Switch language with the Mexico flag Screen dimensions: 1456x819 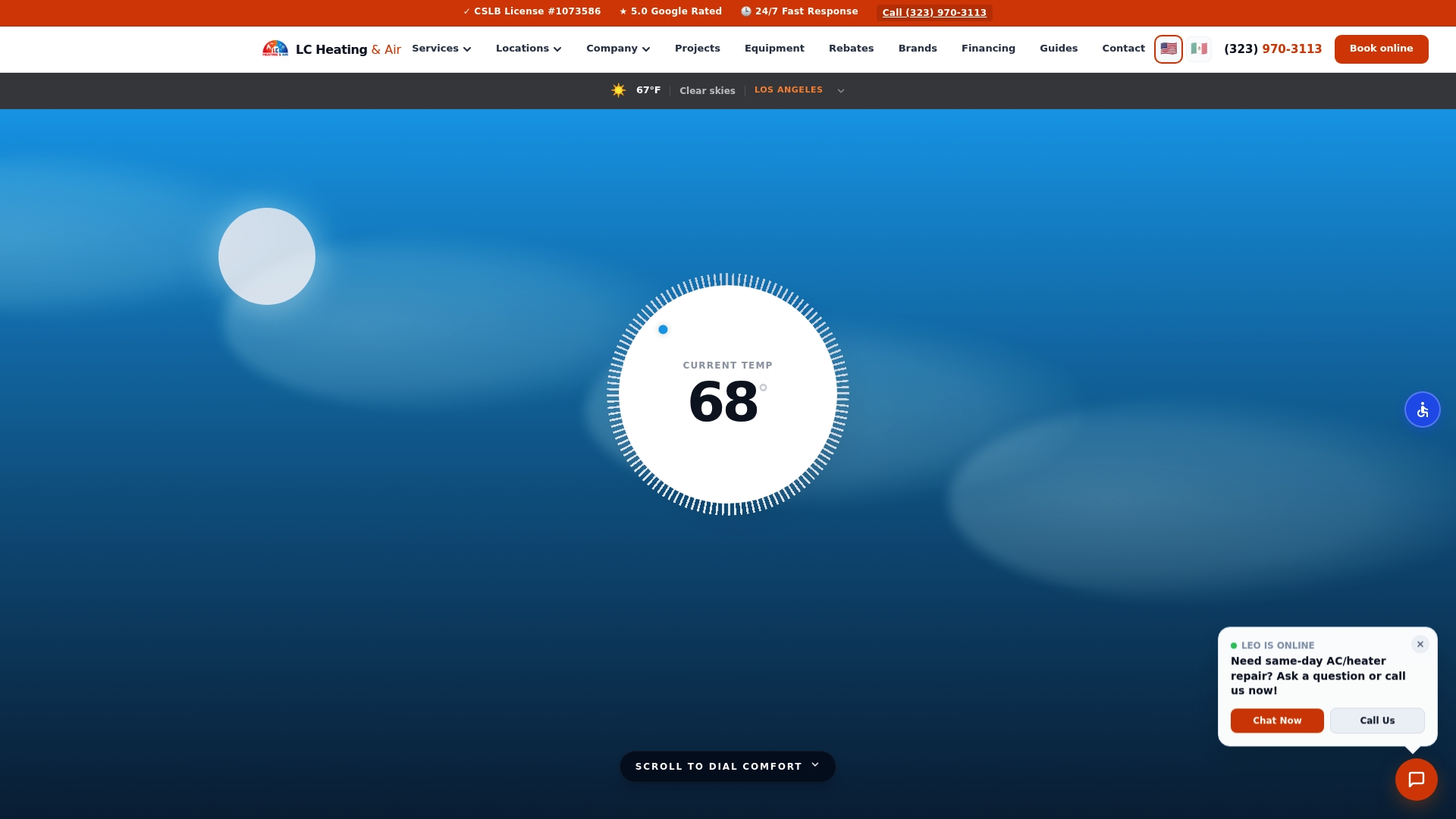pos(1199,49)
